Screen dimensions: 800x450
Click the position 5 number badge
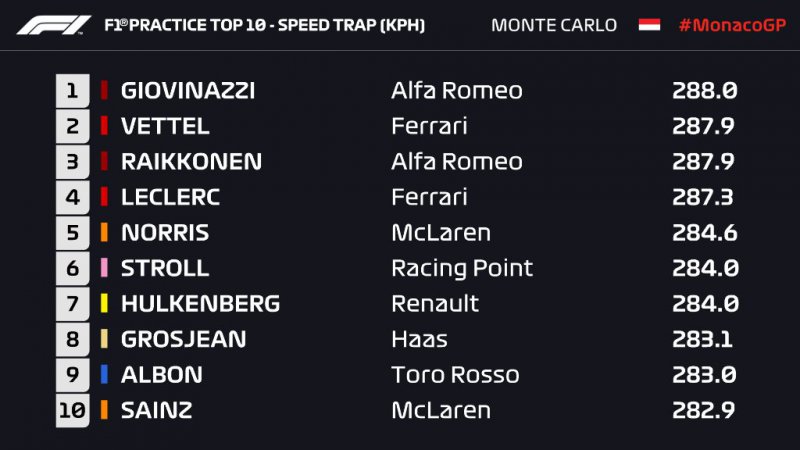click(72, 233)
